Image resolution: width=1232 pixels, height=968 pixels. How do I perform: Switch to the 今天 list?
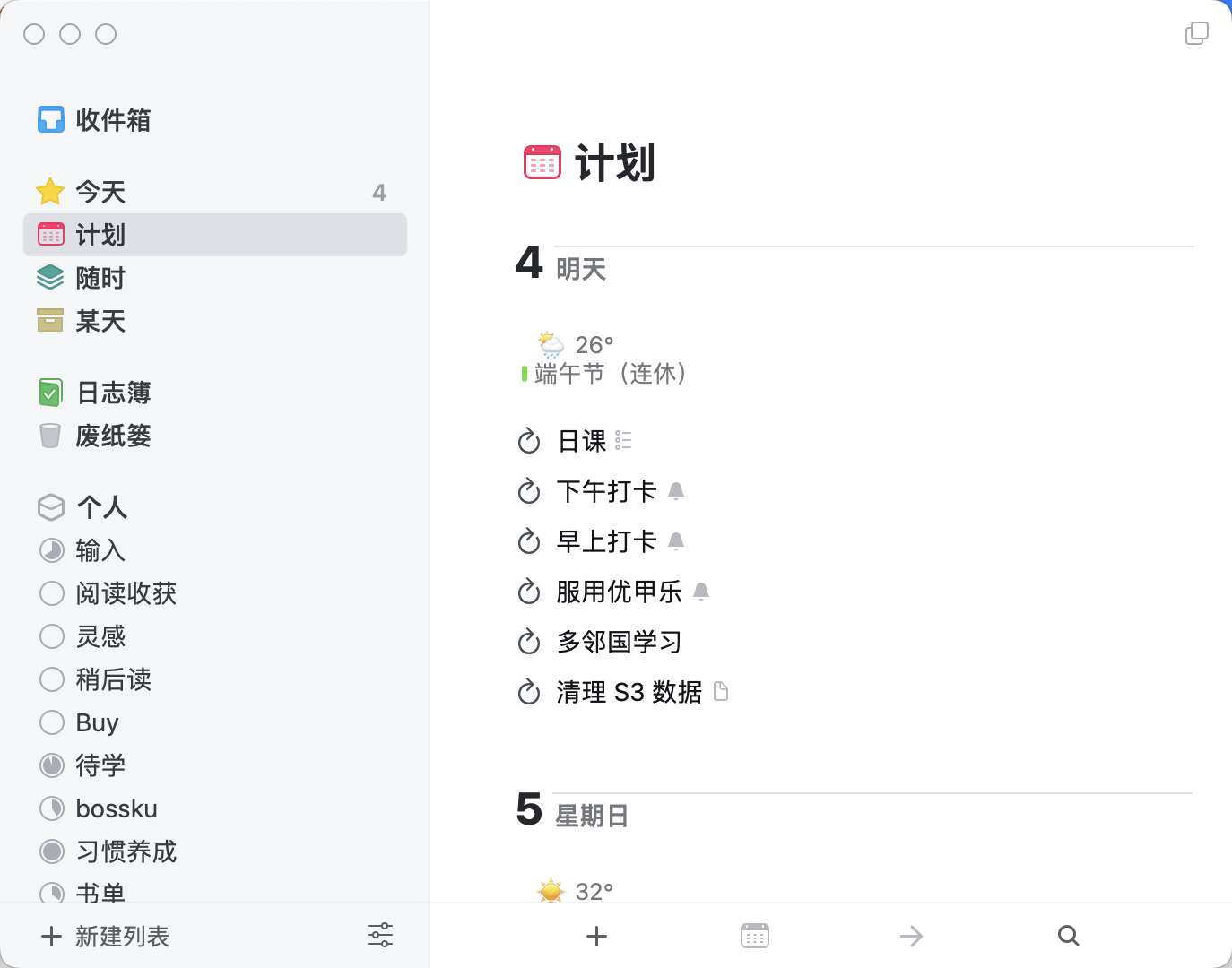(100, 192)
